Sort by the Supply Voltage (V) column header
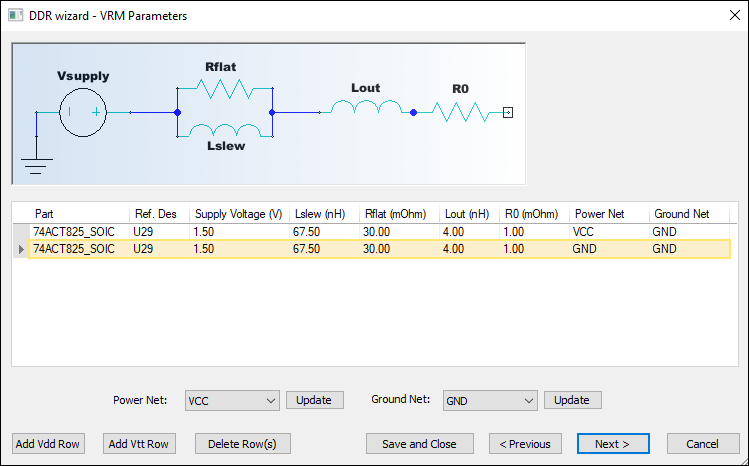749x466 pixels. coord(238,214)
